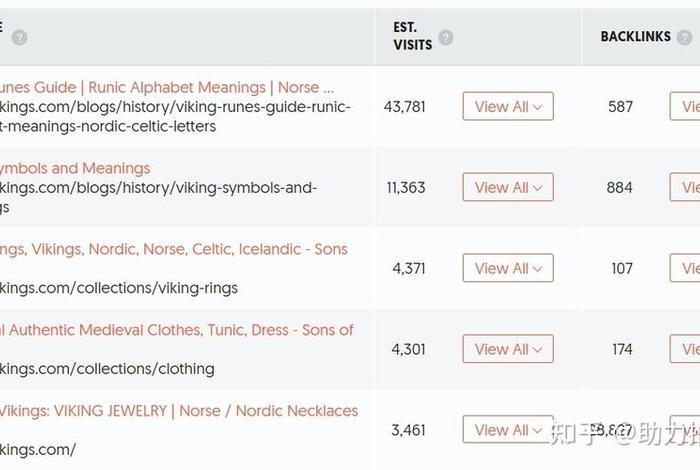Open backlinks View button for 884 row
Image resolution: width=700 pixels, height=470 pixels.
click(x=685, y=187)
